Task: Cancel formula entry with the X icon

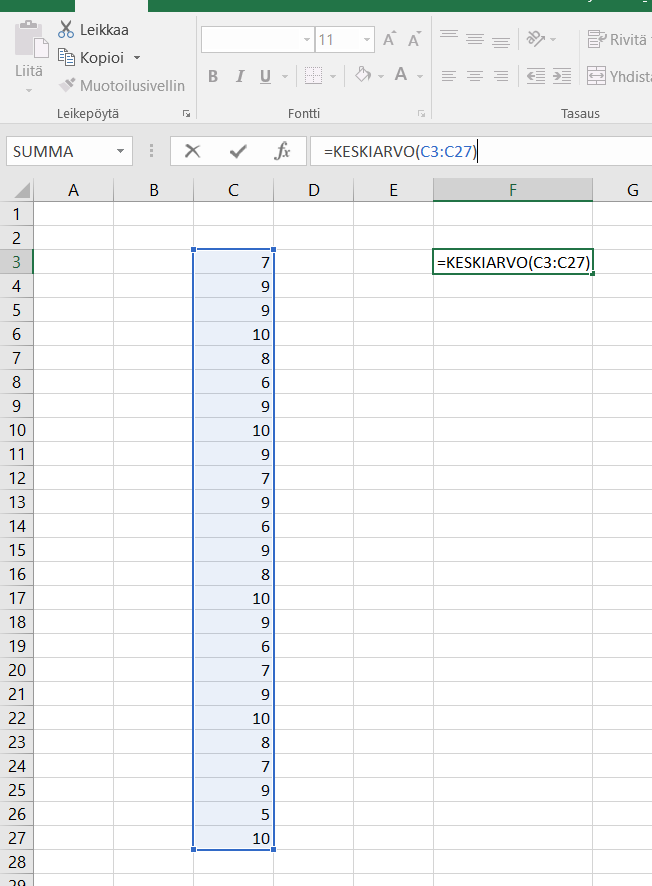Action: [193, 151]
